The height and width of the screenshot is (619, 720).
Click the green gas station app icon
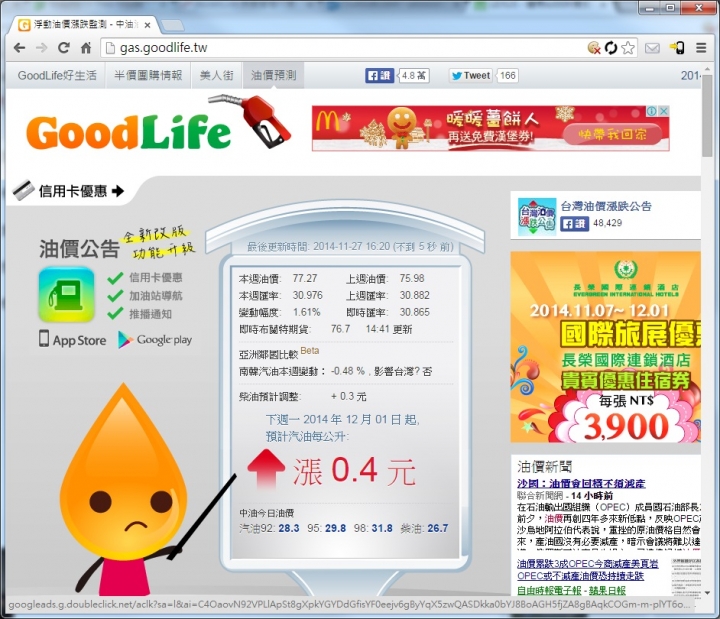tap(67, 294)
